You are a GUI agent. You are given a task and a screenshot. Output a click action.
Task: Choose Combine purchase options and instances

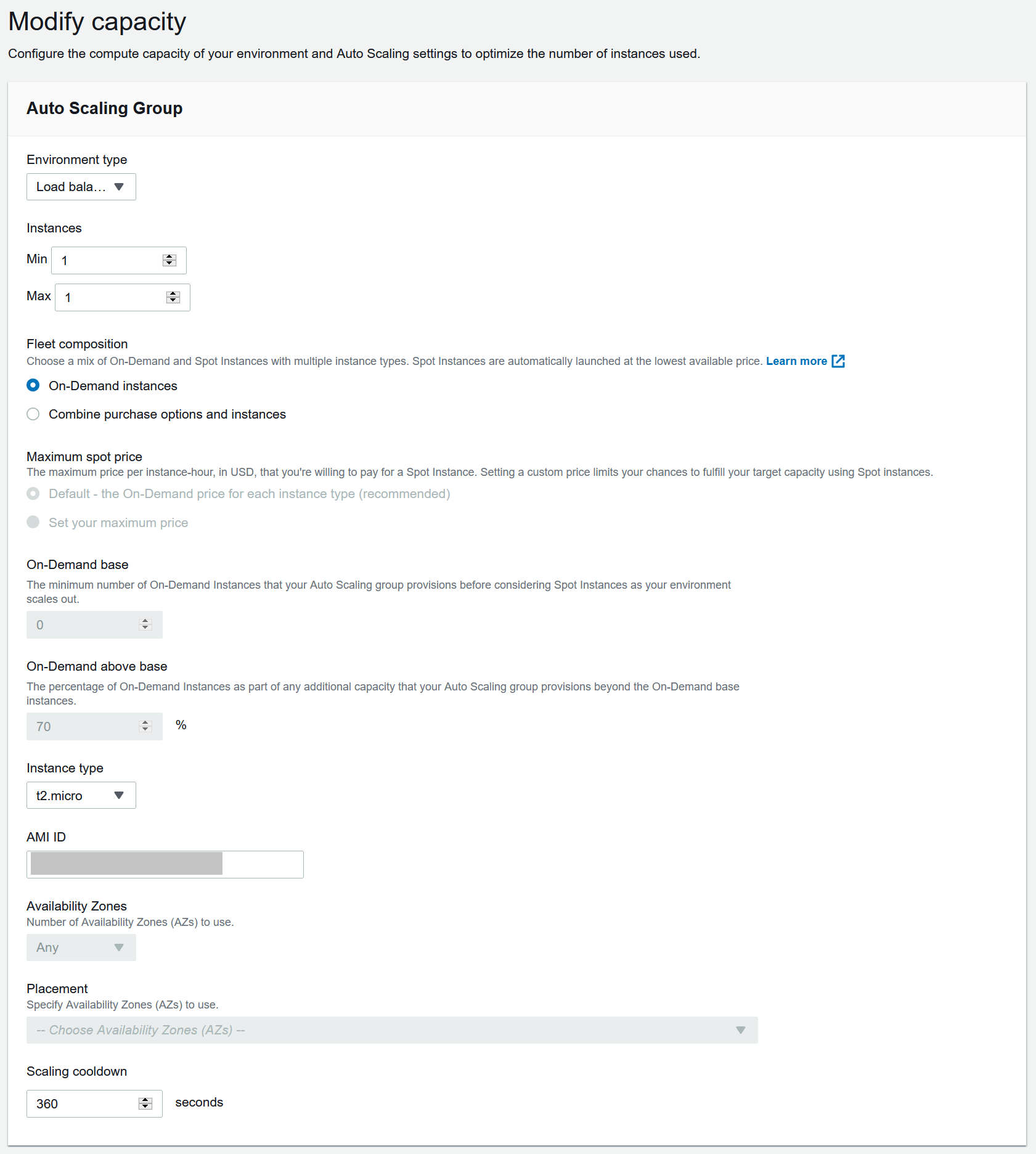pyautogui.click(x=33, y=414)
